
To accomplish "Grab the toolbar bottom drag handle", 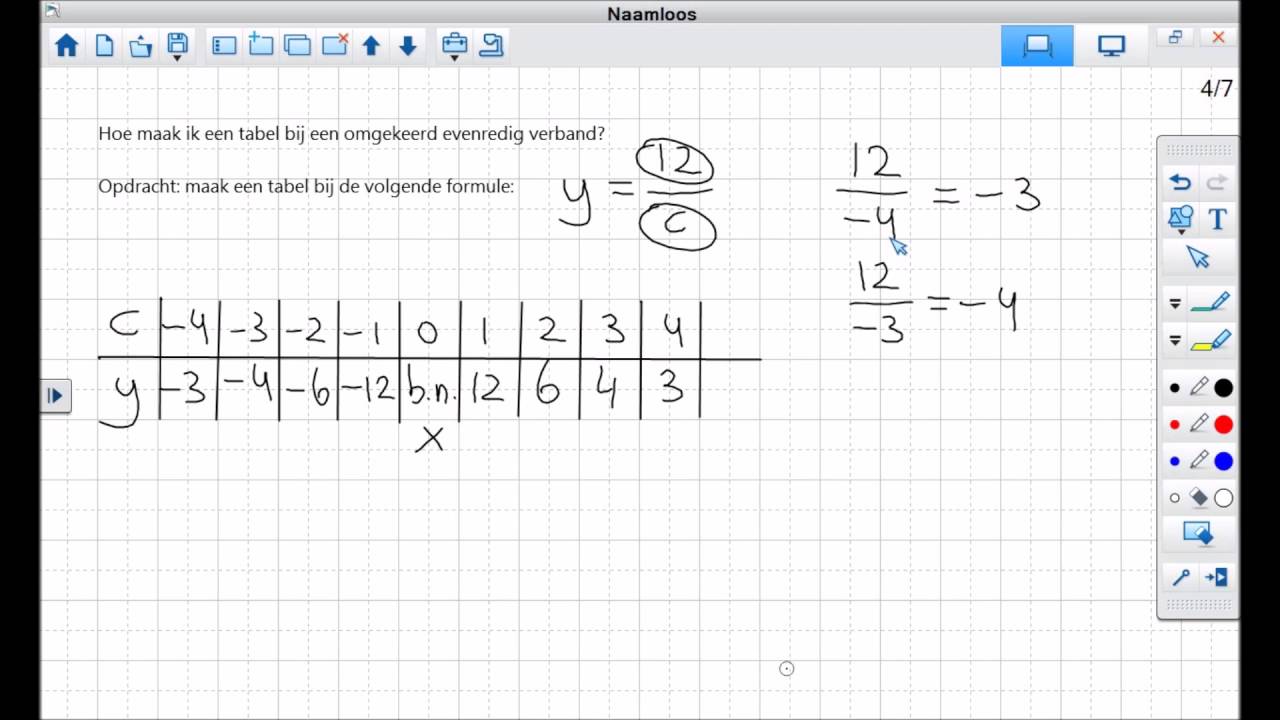I will click(1198, 605).
